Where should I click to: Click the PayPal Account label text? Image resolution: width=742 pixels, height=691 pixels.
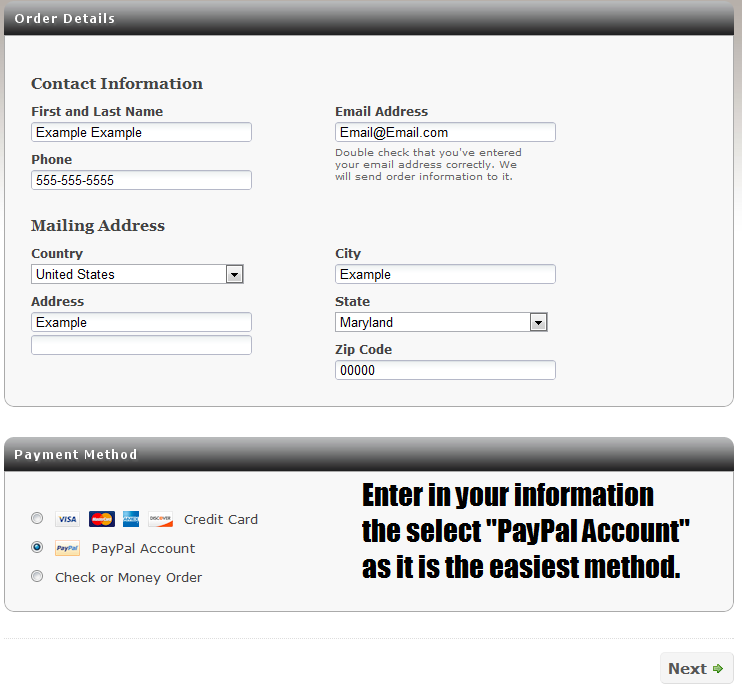click(x=143, y=548)
